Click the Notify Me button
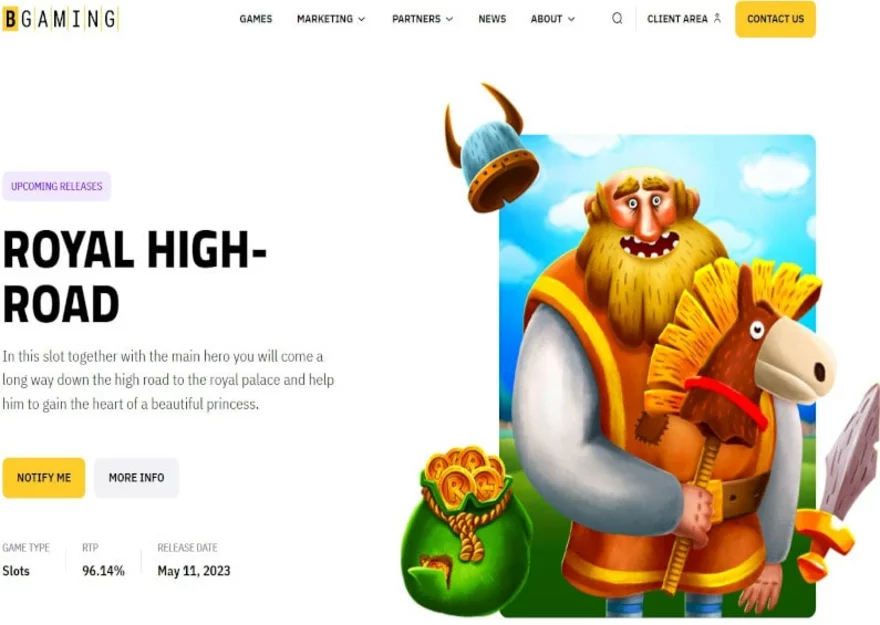The height and width of the screenshot is (625, 880). click(x=44, y=477)
